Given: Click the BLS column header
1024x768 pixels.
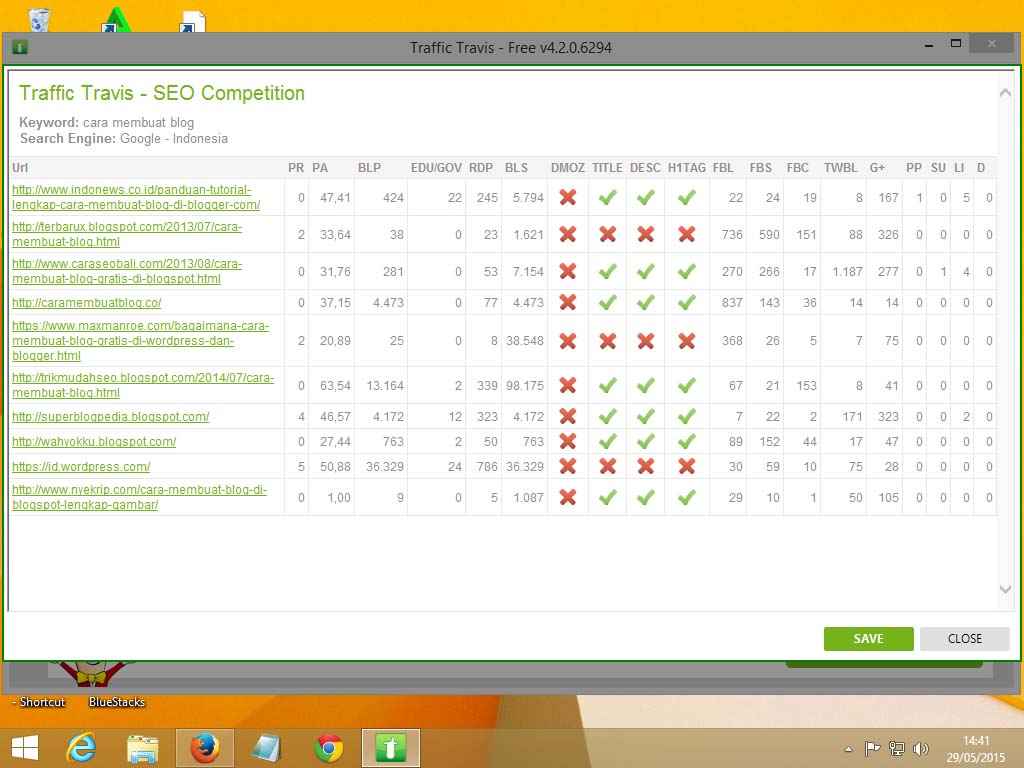Looking at the screenshot, I should 516,168.
